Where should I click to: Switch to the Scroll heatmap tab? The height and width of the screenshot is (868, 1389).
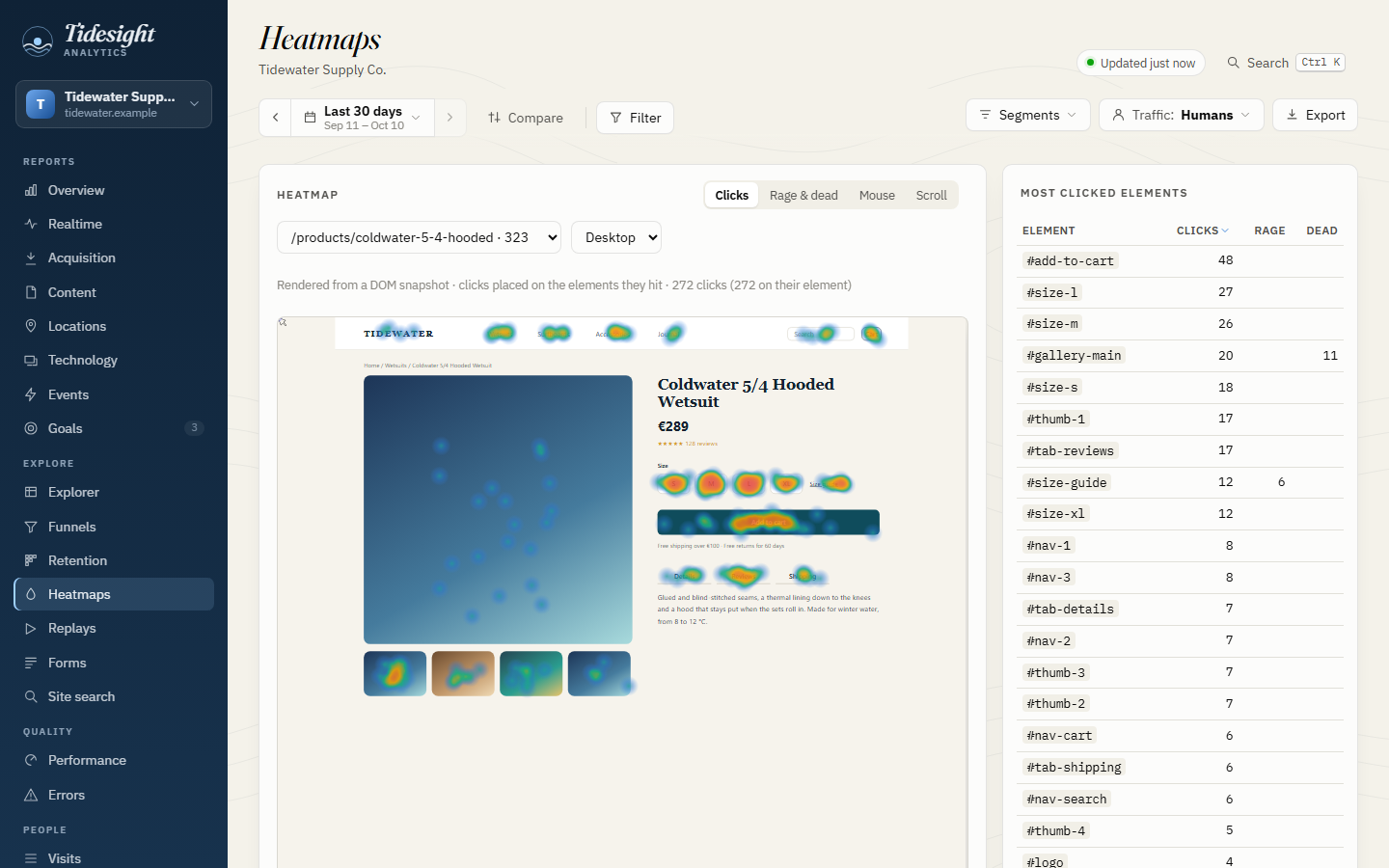point(932,195)
